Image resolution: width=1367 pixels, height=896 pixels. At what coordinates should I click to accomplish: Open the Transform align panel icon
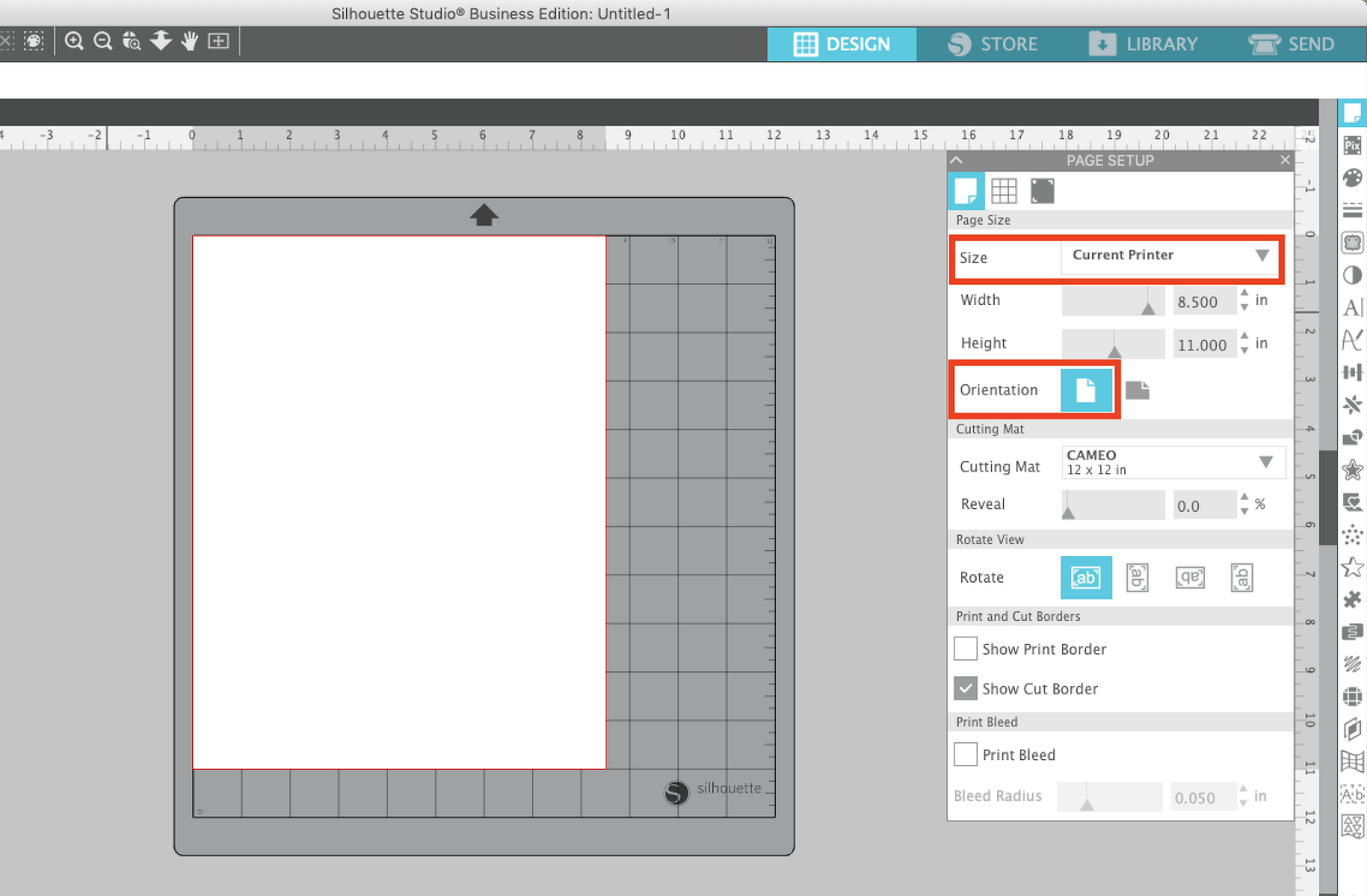pyautogui.click(x=1352, y=372)
